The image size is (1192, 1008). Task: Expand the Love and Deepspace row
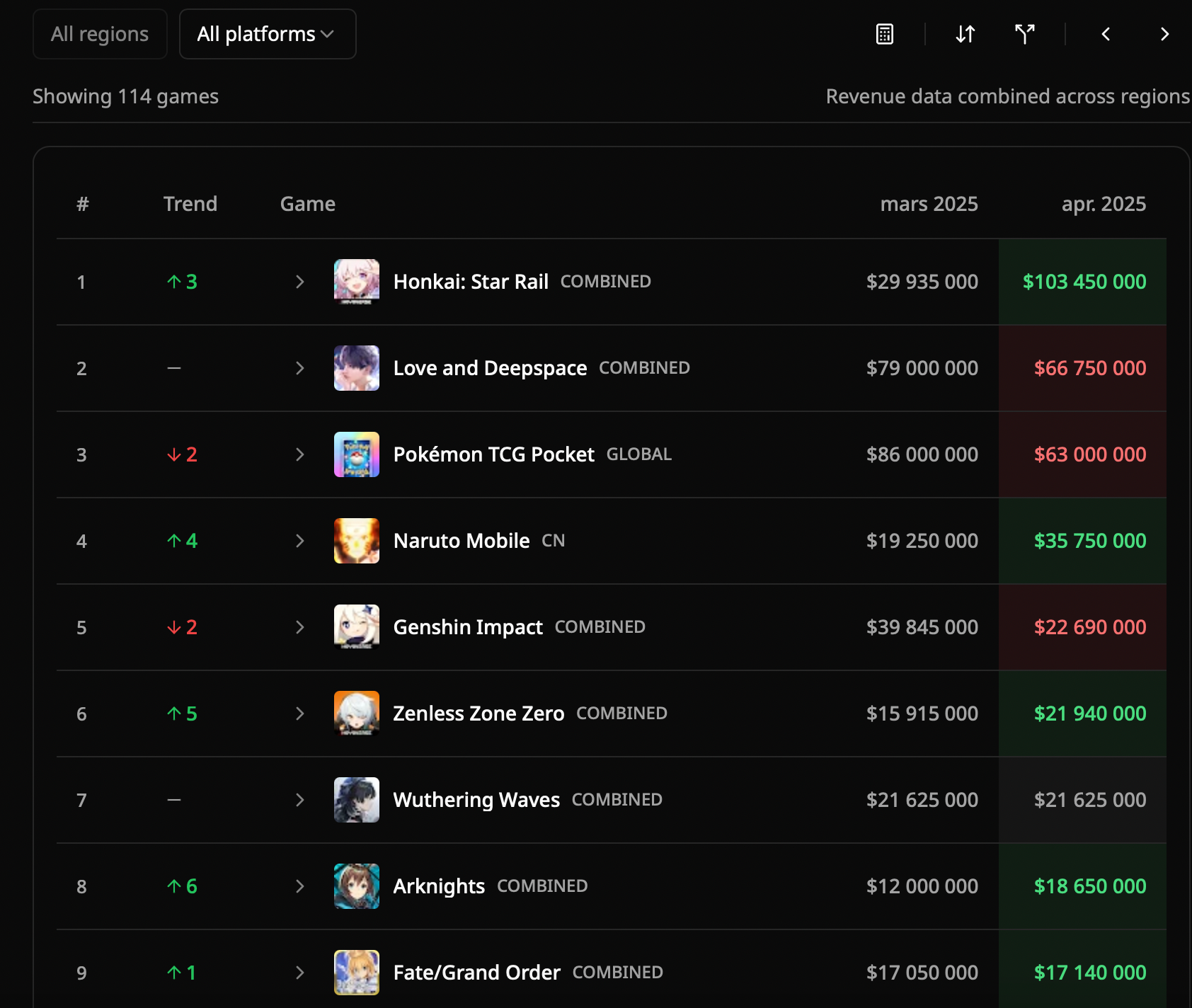[x=300, y=368]
